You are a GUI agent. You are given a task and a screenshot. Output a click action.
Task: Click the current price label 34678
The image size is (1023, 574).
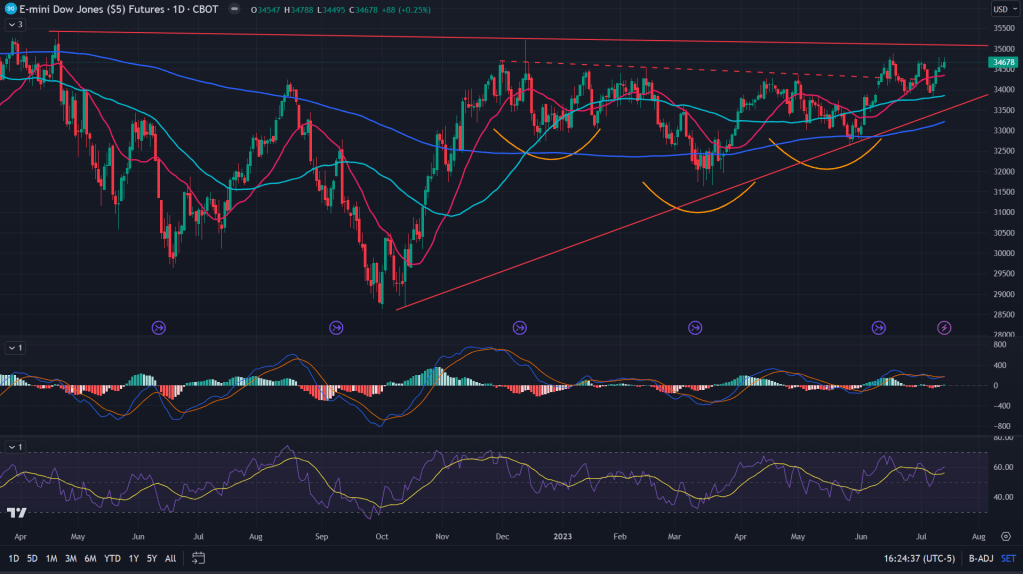pyautogui.click(x=1002, y=62)
